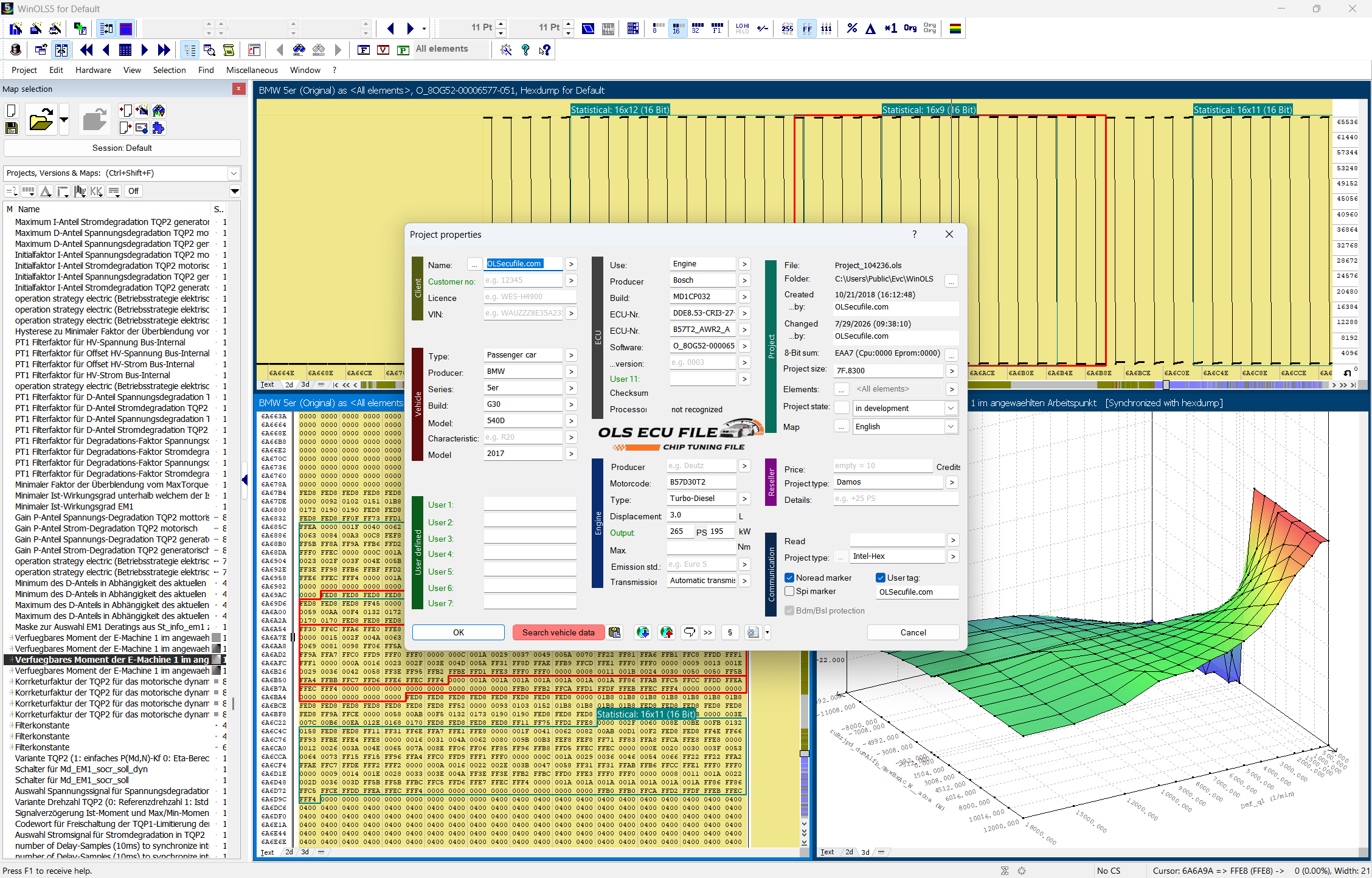Toggle the Off filter button in map list
The height and width of the screenshot is (878, 1372).
click(x=133, y=191)
